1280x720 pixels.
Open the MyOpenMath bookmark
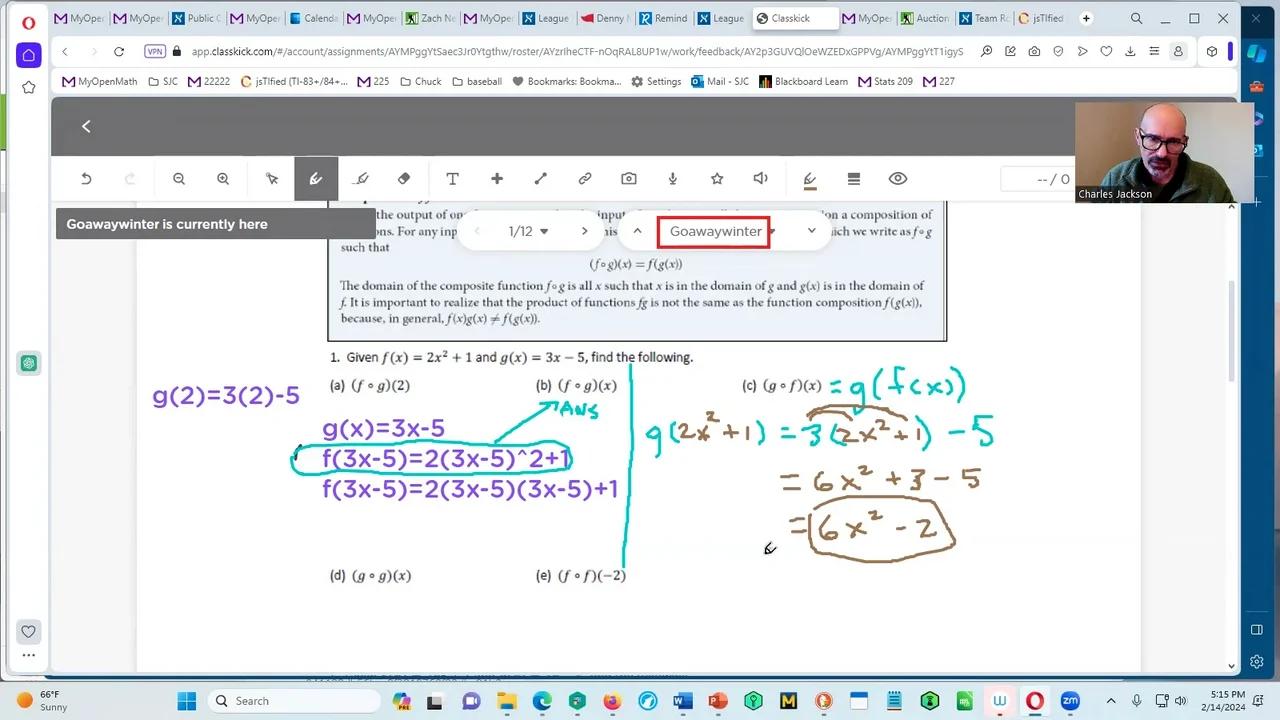(99, 81)
